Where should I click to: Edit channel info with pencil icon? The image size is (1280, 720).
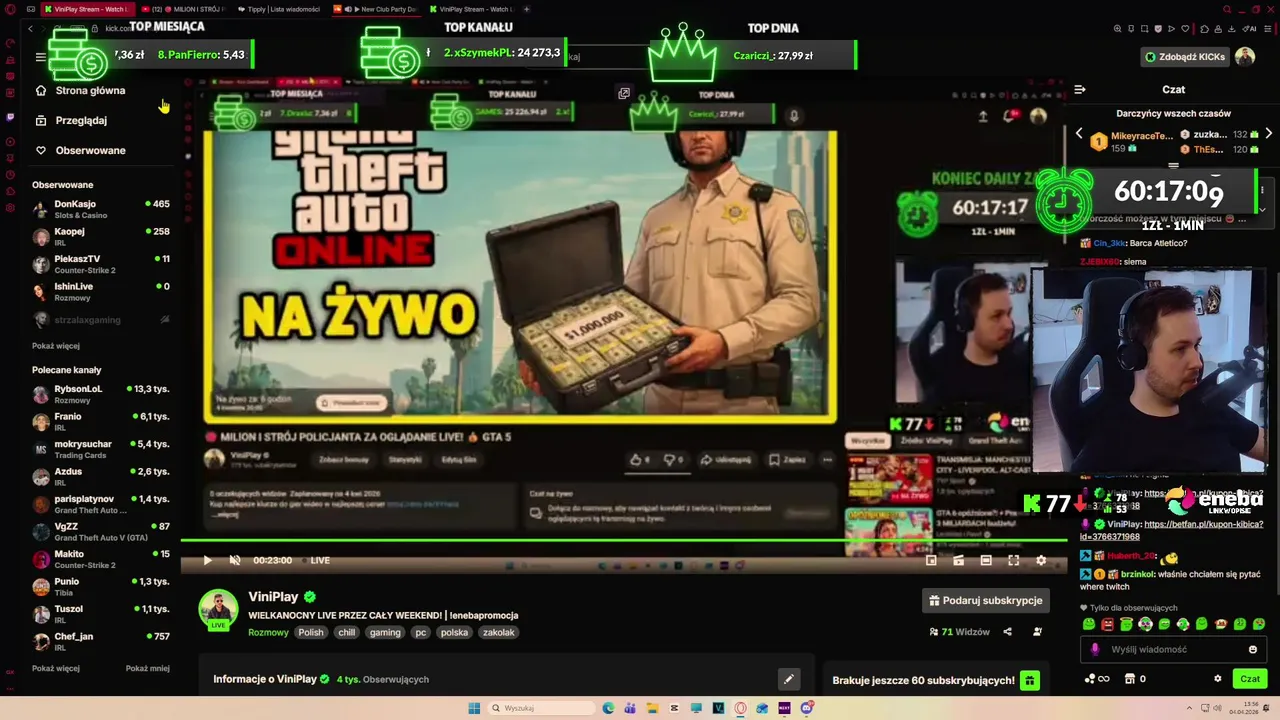click(789, 679)
